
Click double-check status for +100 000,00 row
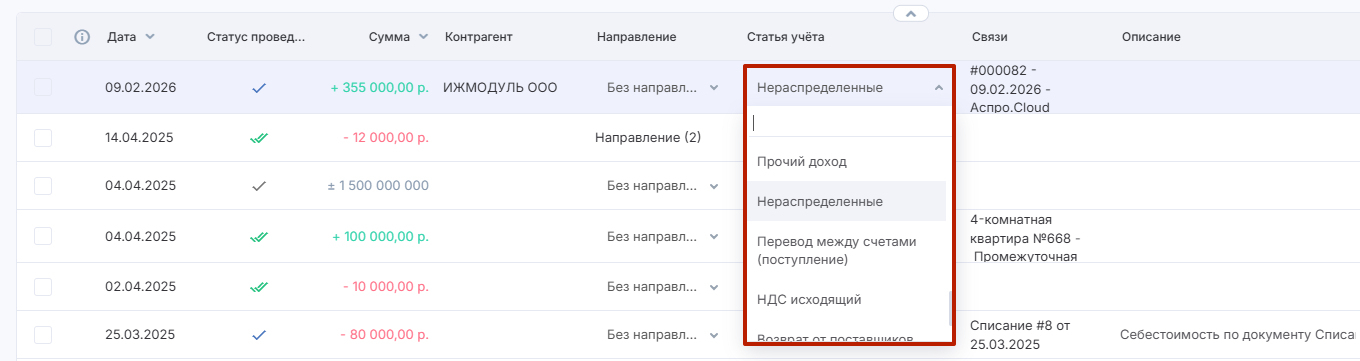pos(259,237)
